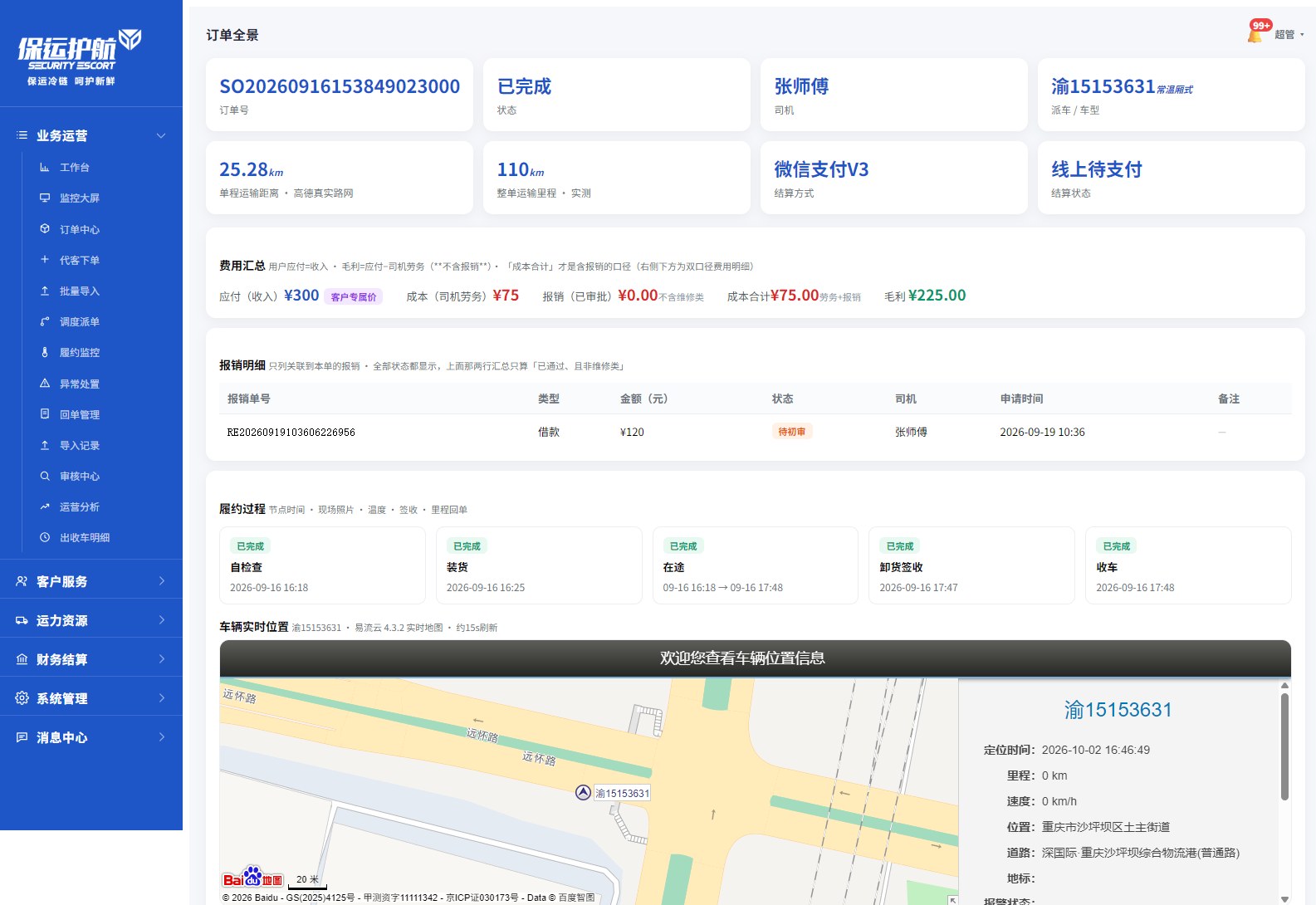The height and width of the screenshot is (905, 1316).
Task: Click the 渝15153631 label on the map
Action: click(x=623, y=794)
